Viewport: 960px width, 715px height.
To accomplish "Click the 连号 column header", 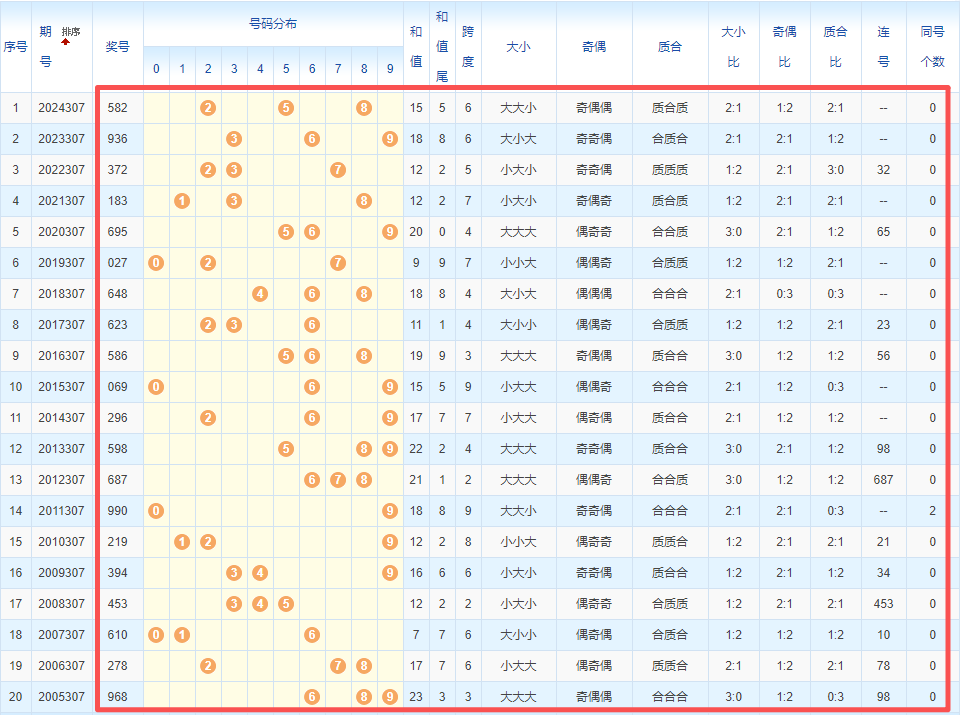I will coord(883,47).
